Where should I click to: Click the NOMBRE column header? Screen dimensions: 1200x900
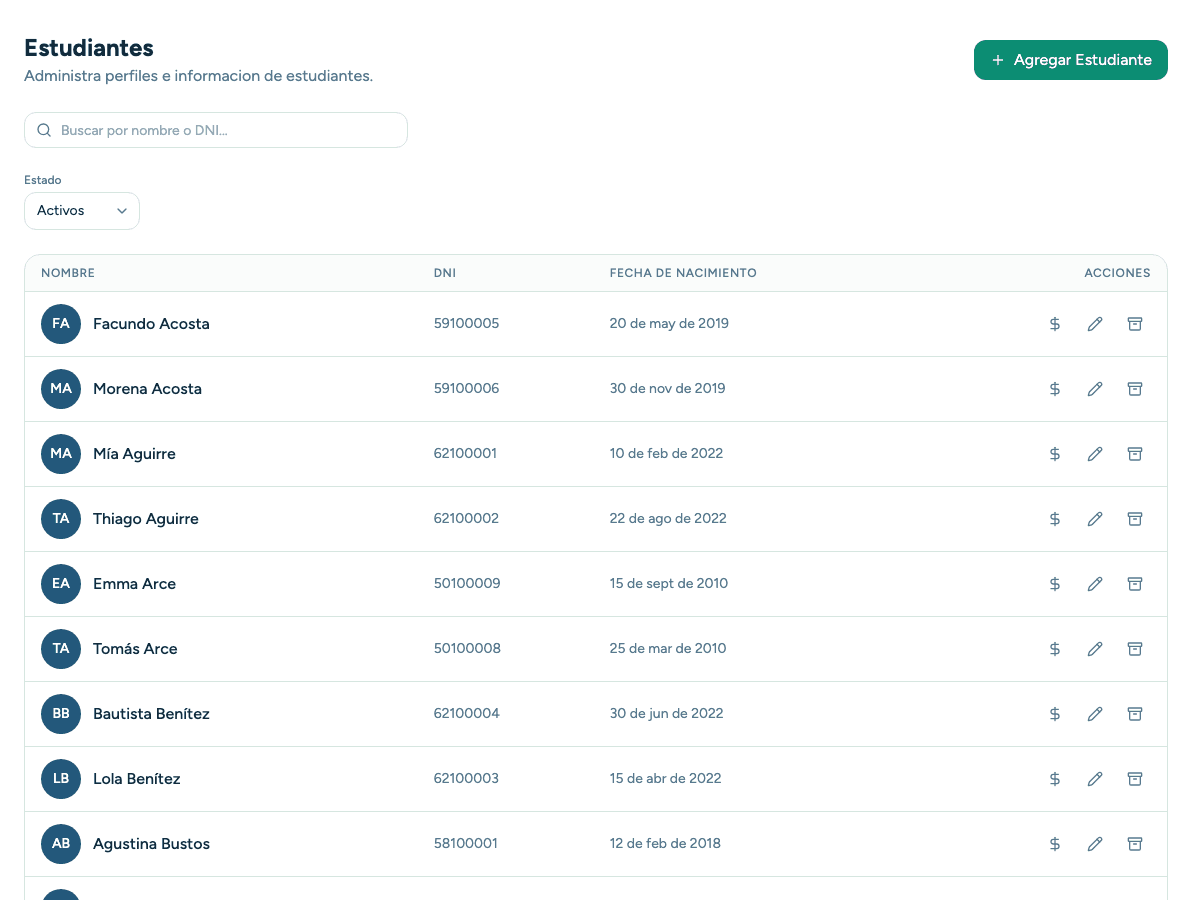coord(68,273)
